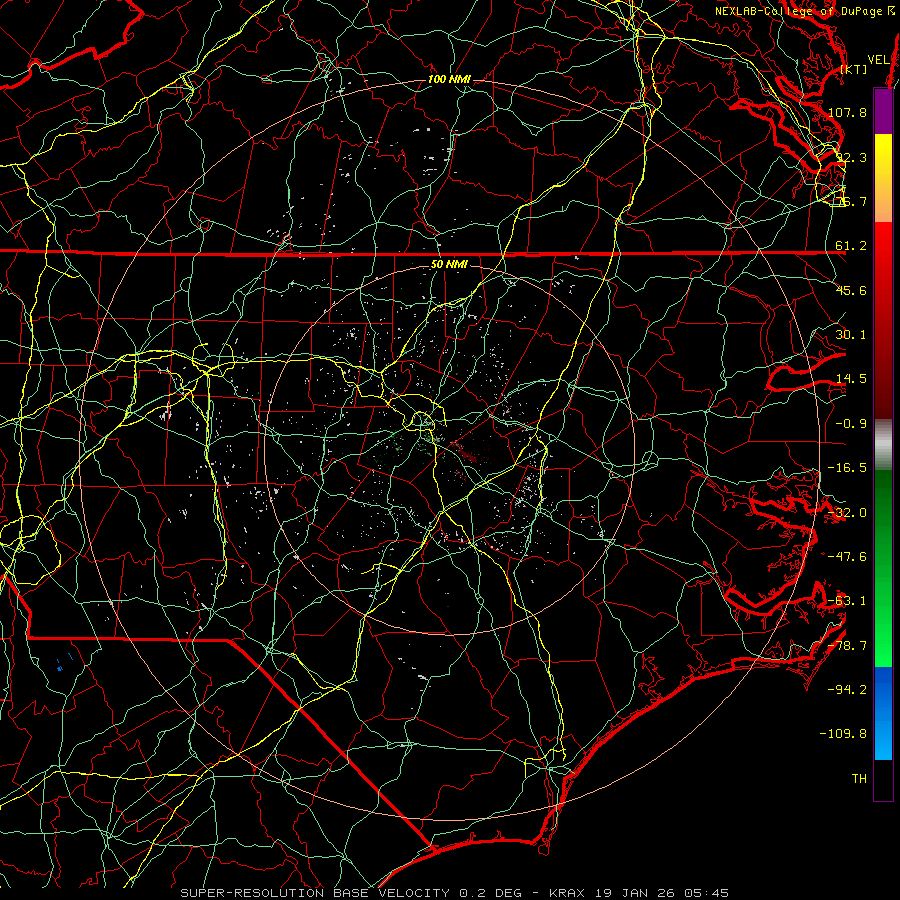Image resolution: width=900 pixels, height=900 pixels.
Task: Click the 14.5 scale value
Action: click(x=851, y=379)
